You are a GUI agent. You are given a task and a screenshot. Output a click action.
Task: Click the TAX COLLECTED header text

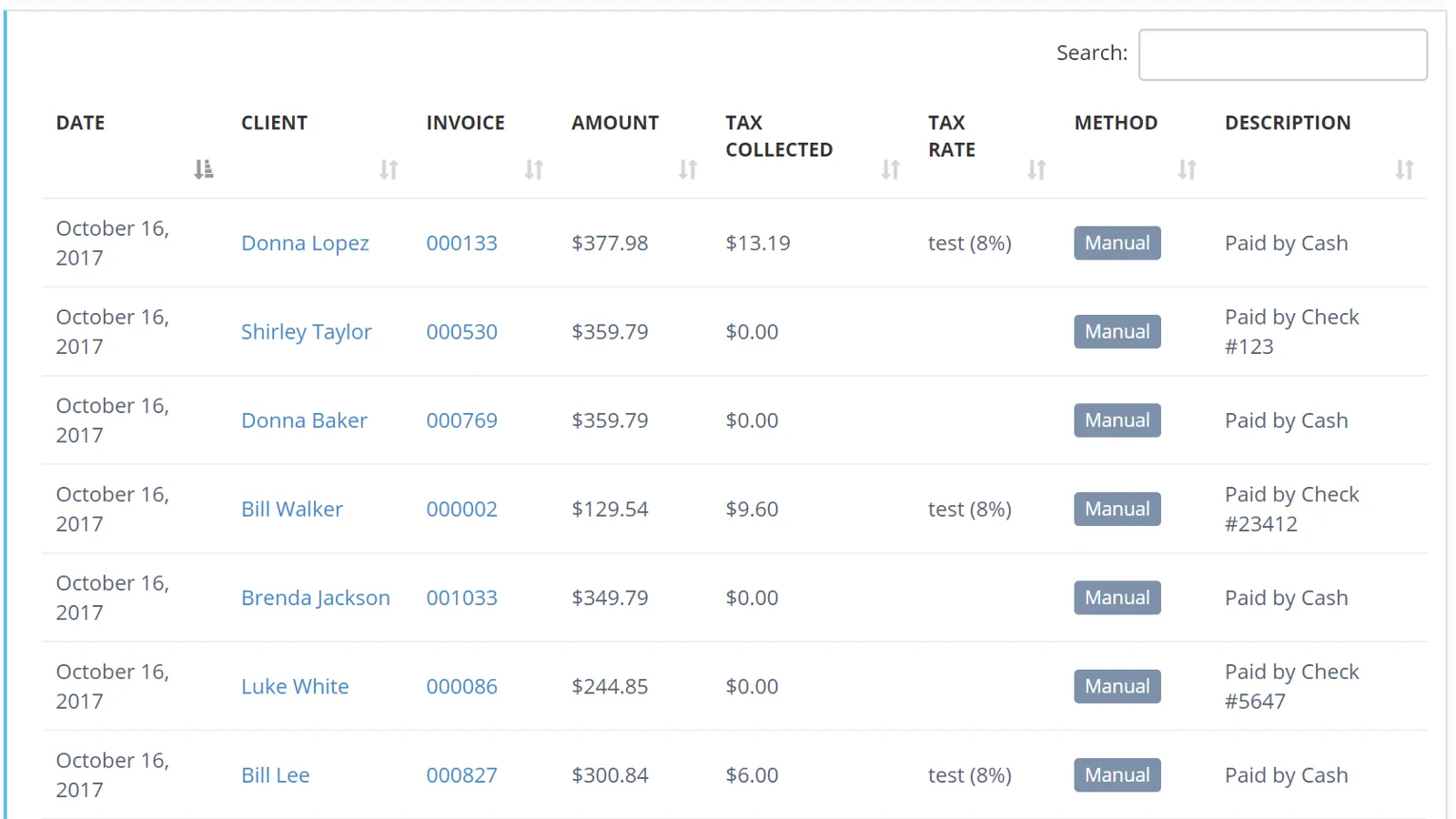[779, 136]
